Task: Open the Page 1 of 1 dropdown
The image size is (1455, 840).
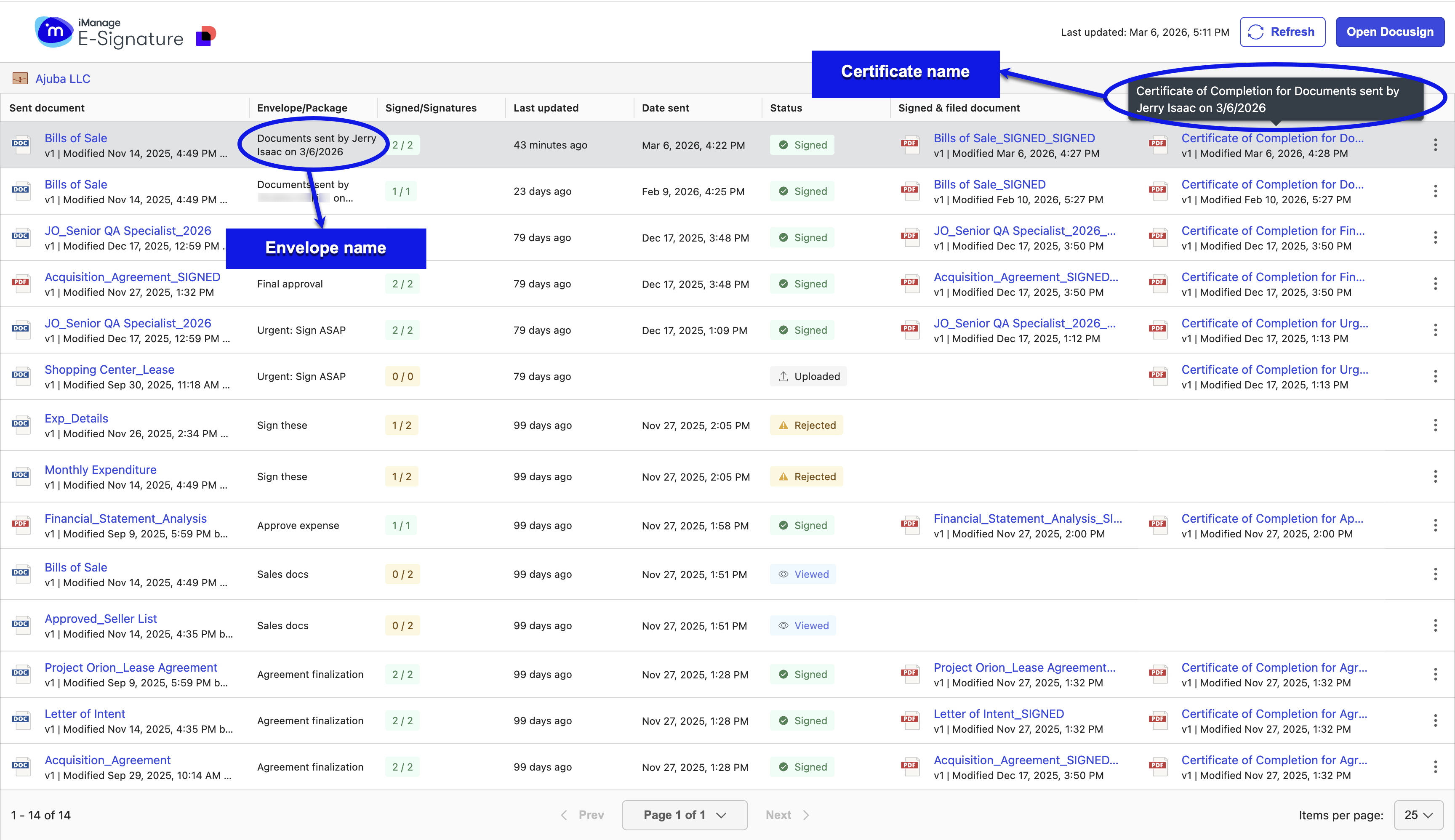Action: coord(685,815)
